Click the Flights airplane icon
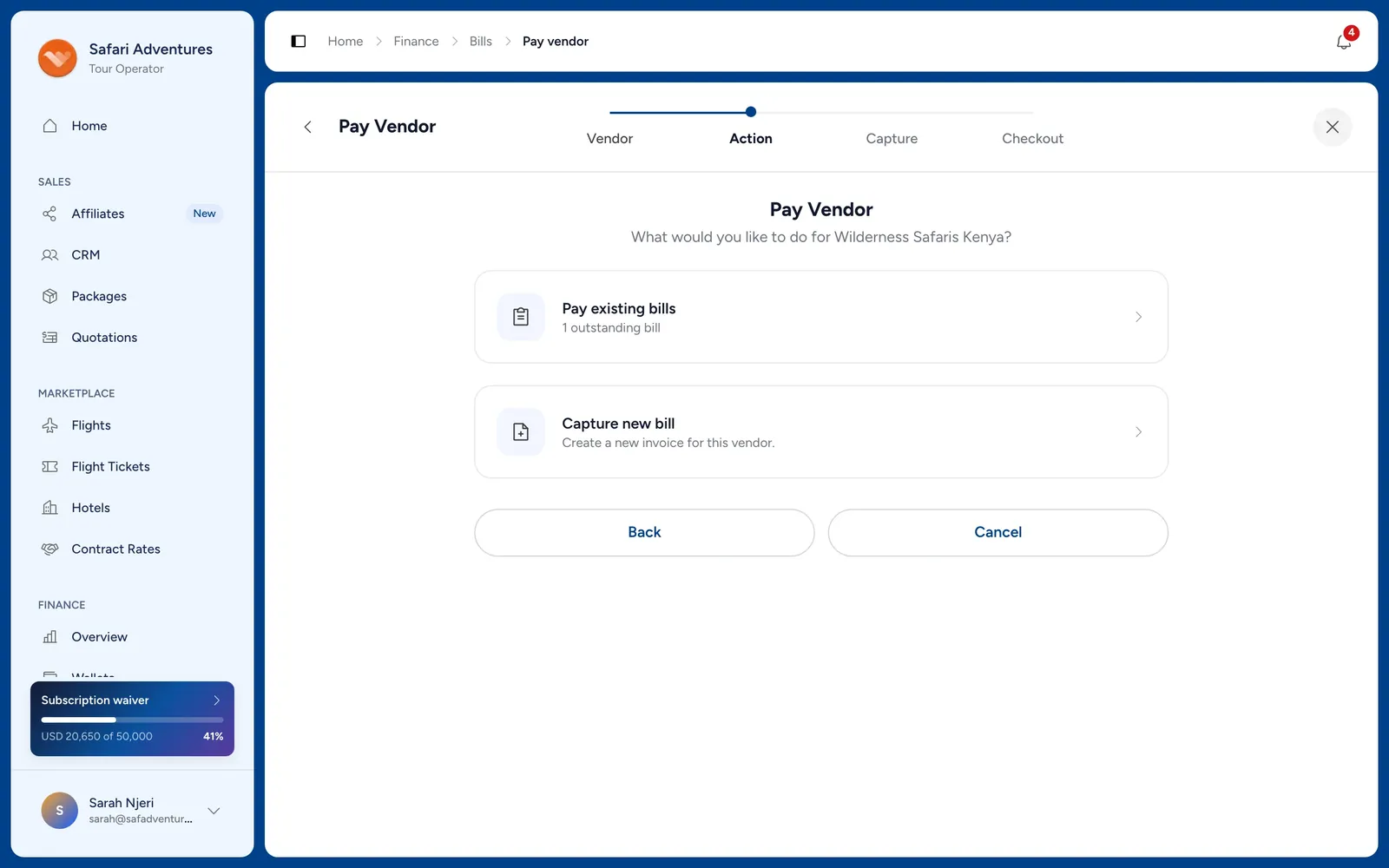The height and width of the screenshot is (868, 1389). pos(50,425)
